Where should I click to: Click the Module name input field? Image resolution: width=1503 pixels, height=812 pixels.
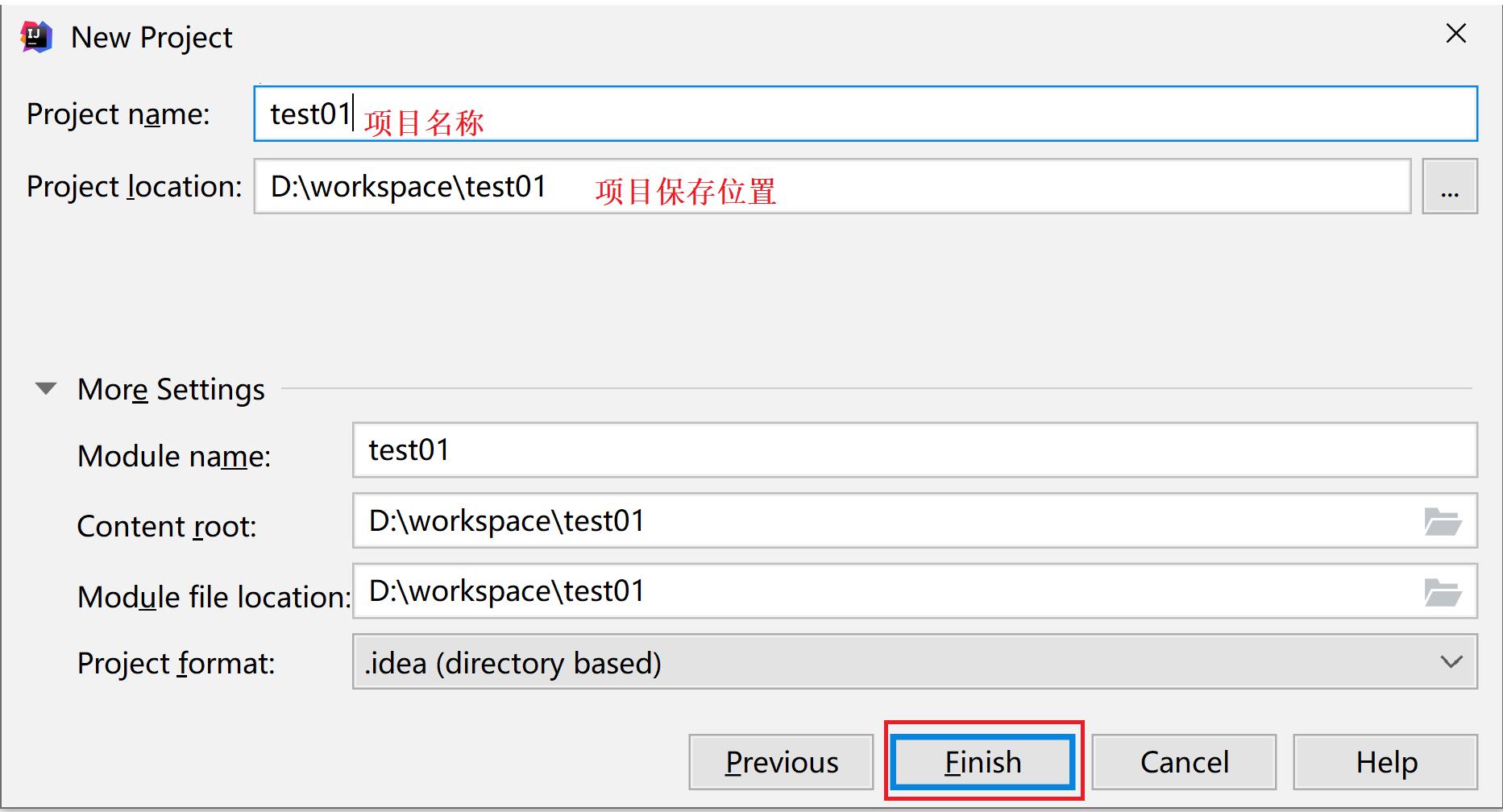tap(915, 449)
